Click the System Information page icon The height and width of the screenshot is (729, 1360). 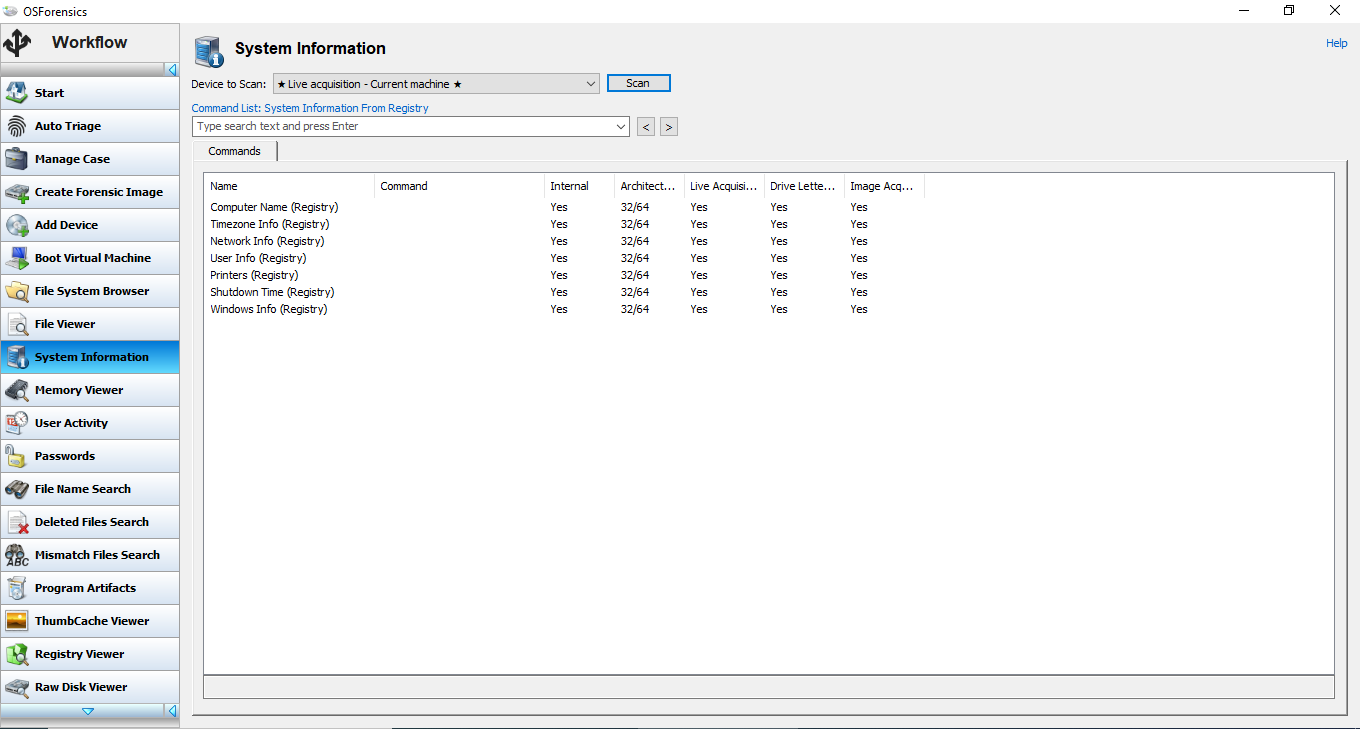209,51
